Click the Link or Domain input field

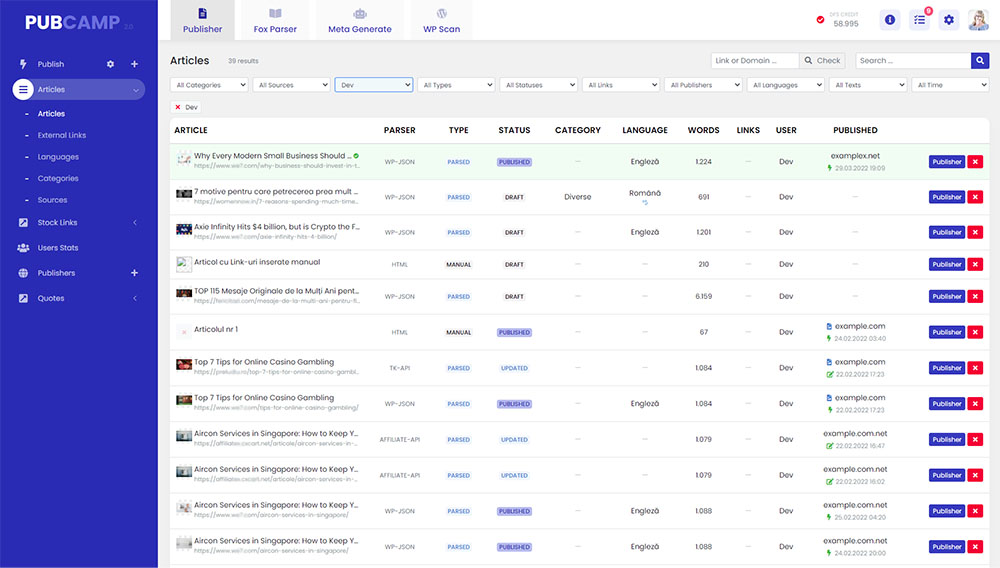coord(755,61)
